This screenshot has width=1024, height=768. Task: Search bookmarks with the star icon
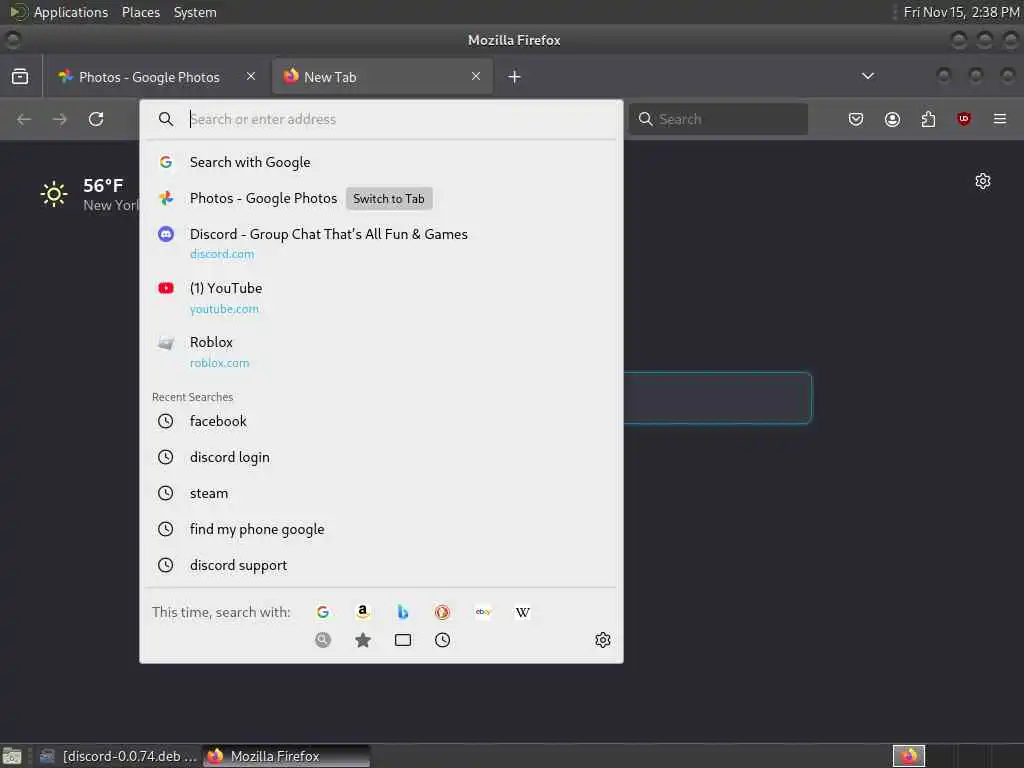click(x=363, y=640)
